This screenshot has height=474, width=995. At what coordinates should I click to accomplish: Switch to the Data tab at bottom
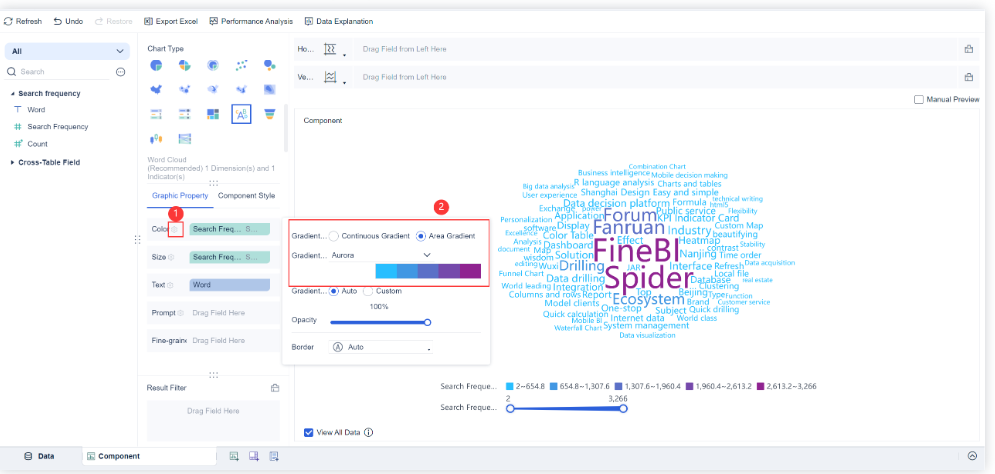(39, 456)
